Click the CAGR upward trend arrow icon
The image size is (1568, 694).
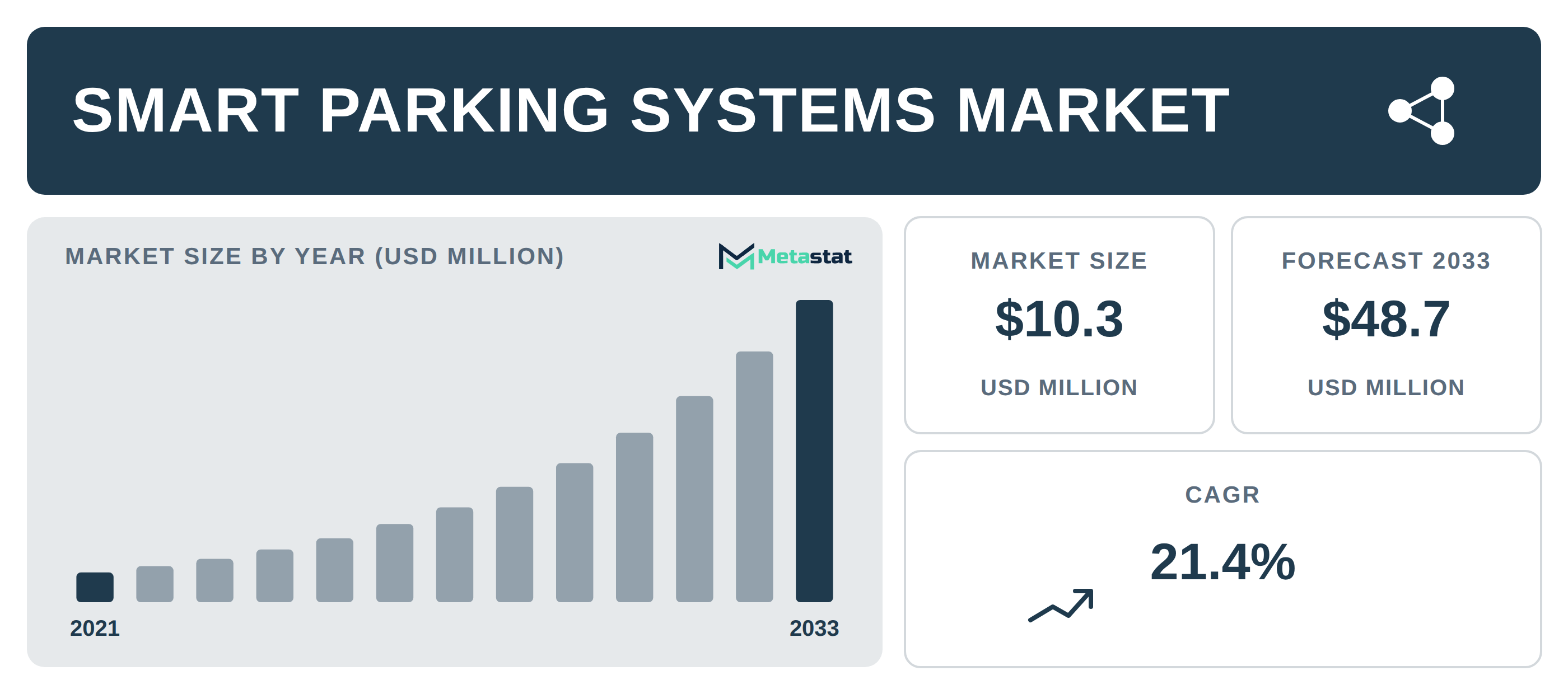click(1061, 605)
